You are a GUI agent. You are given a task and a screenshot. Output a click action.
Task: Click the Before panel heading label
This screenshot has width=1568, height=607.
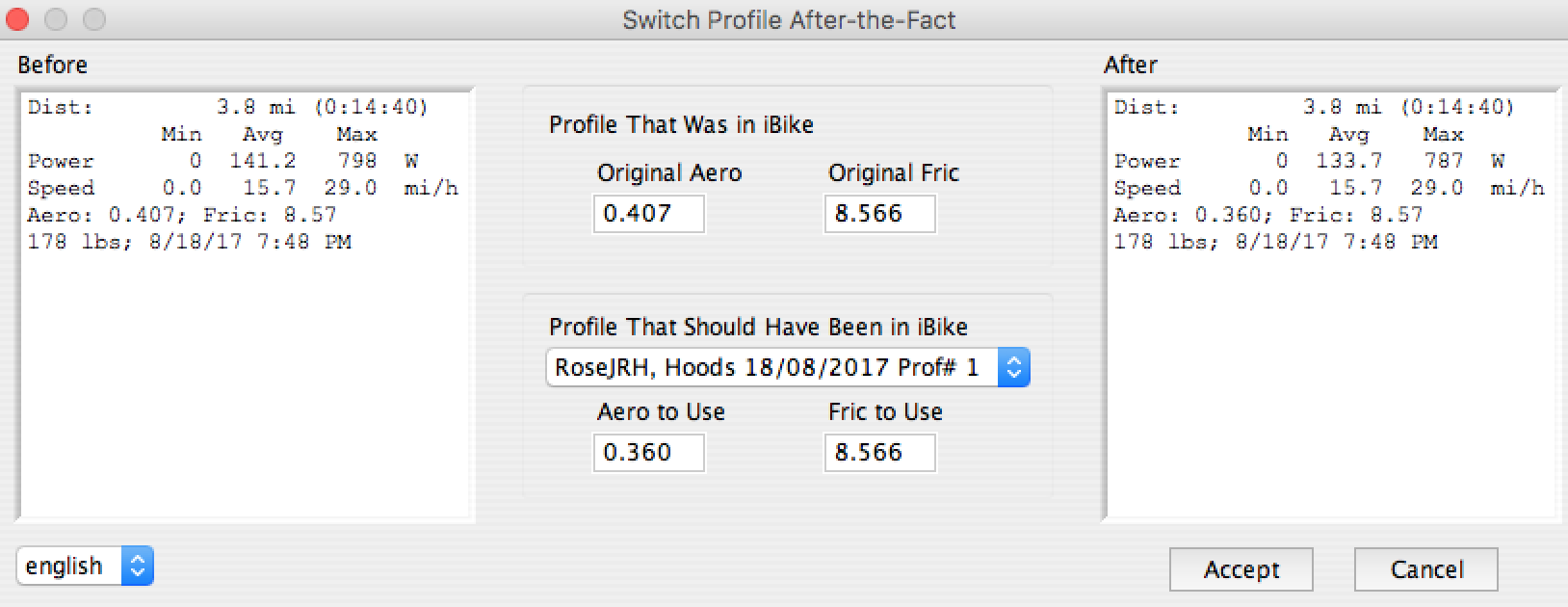click(52, 65)
